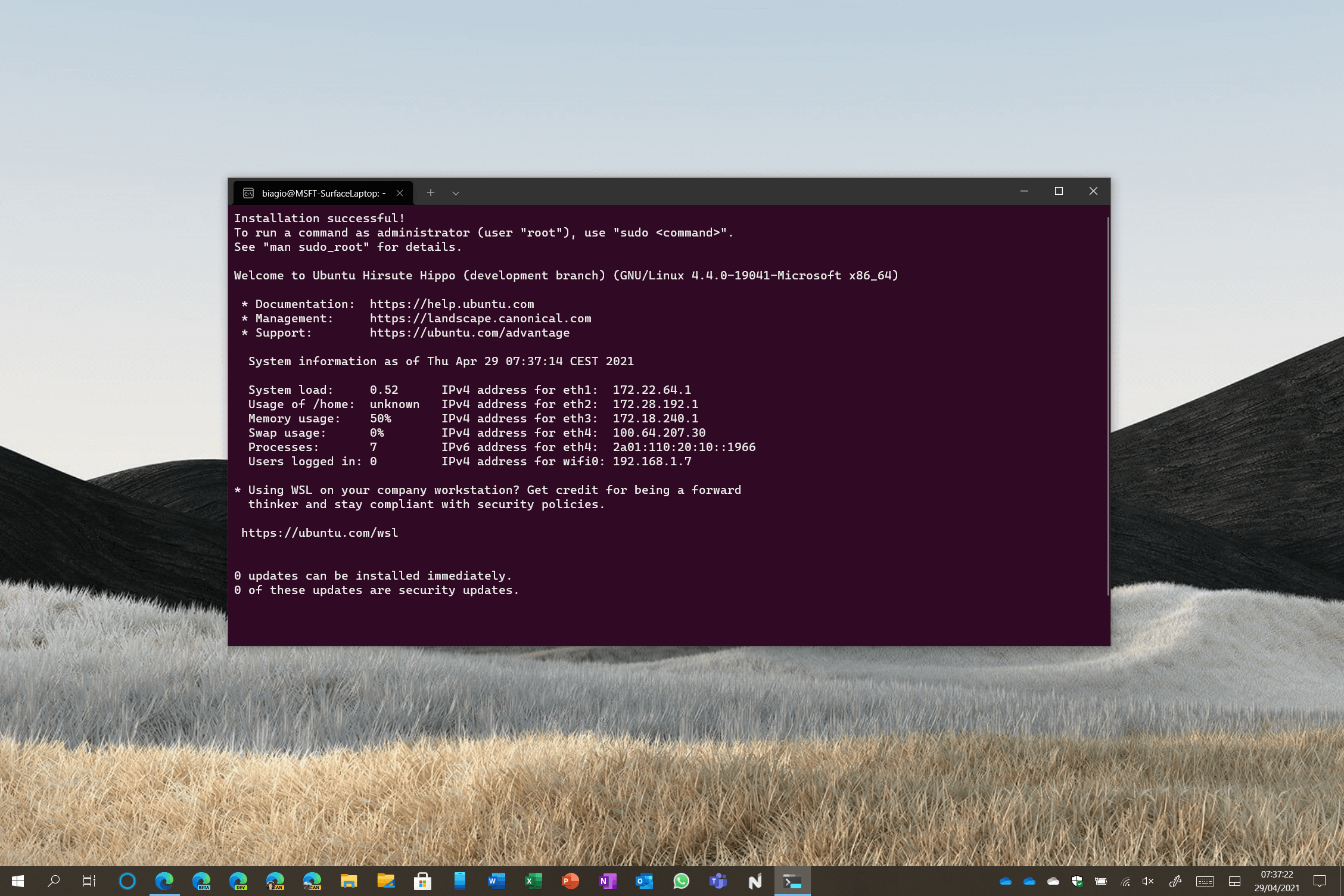1344x896 pixels.
Task: Open Microsoft Edge Dev
Action: pyautogui.click(x=238, y=881)
